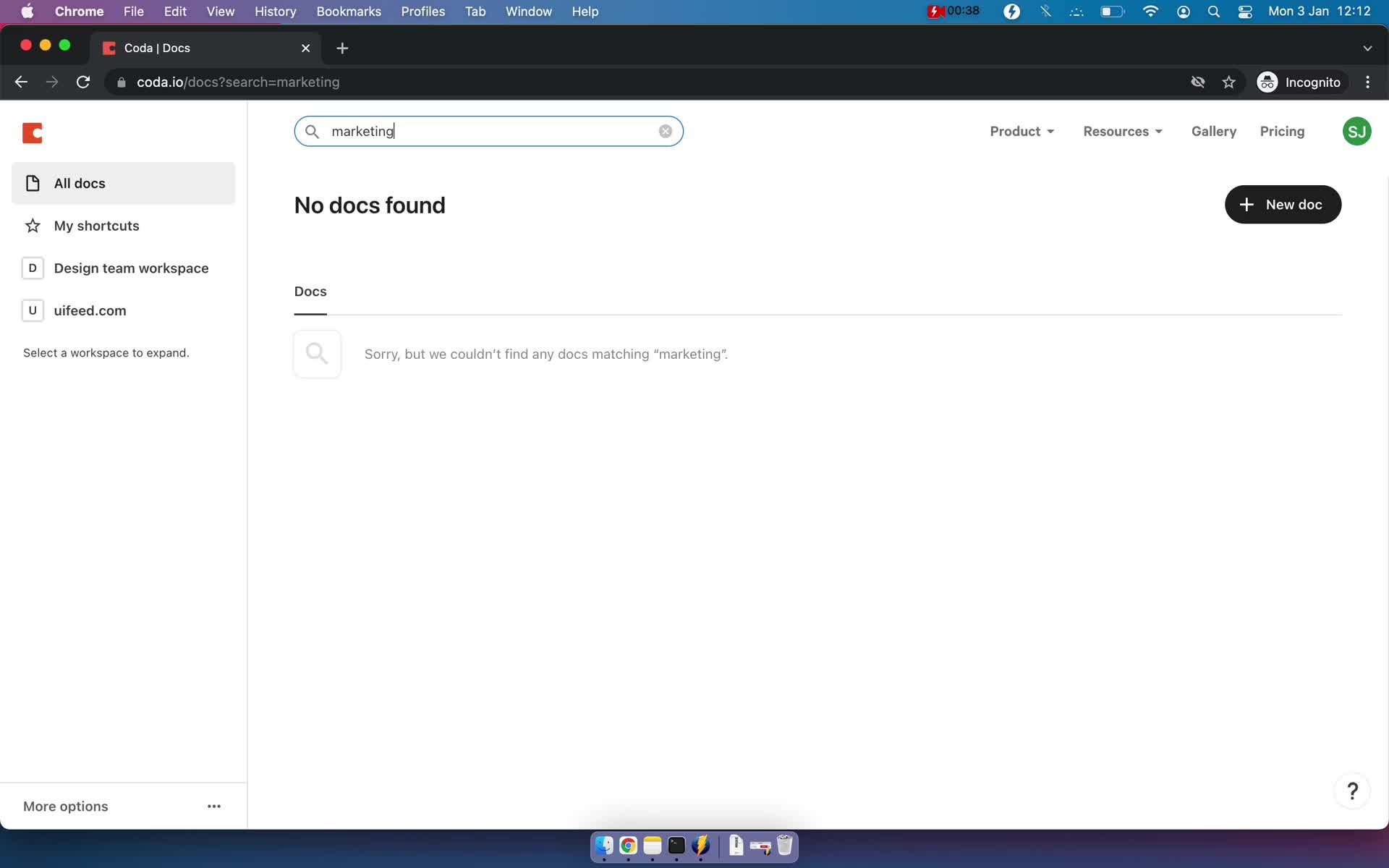This screenshot has height=868, width=1389.
Task: Select the Design team workspace item
Action: coord(132,268)
